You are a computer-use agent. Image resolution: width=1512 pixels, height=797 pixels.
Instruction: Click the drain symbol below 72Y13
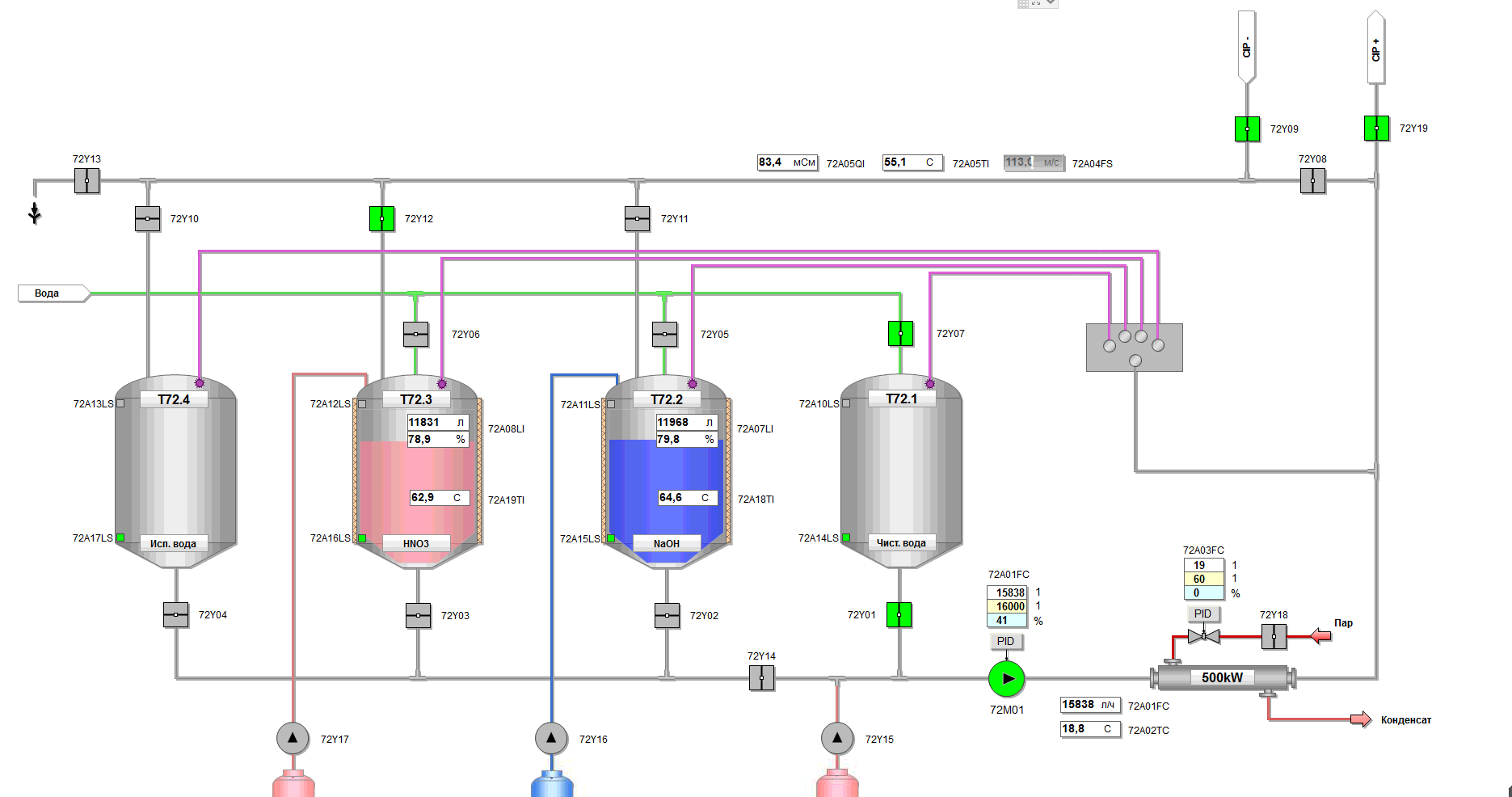click(x=35, y=213)
